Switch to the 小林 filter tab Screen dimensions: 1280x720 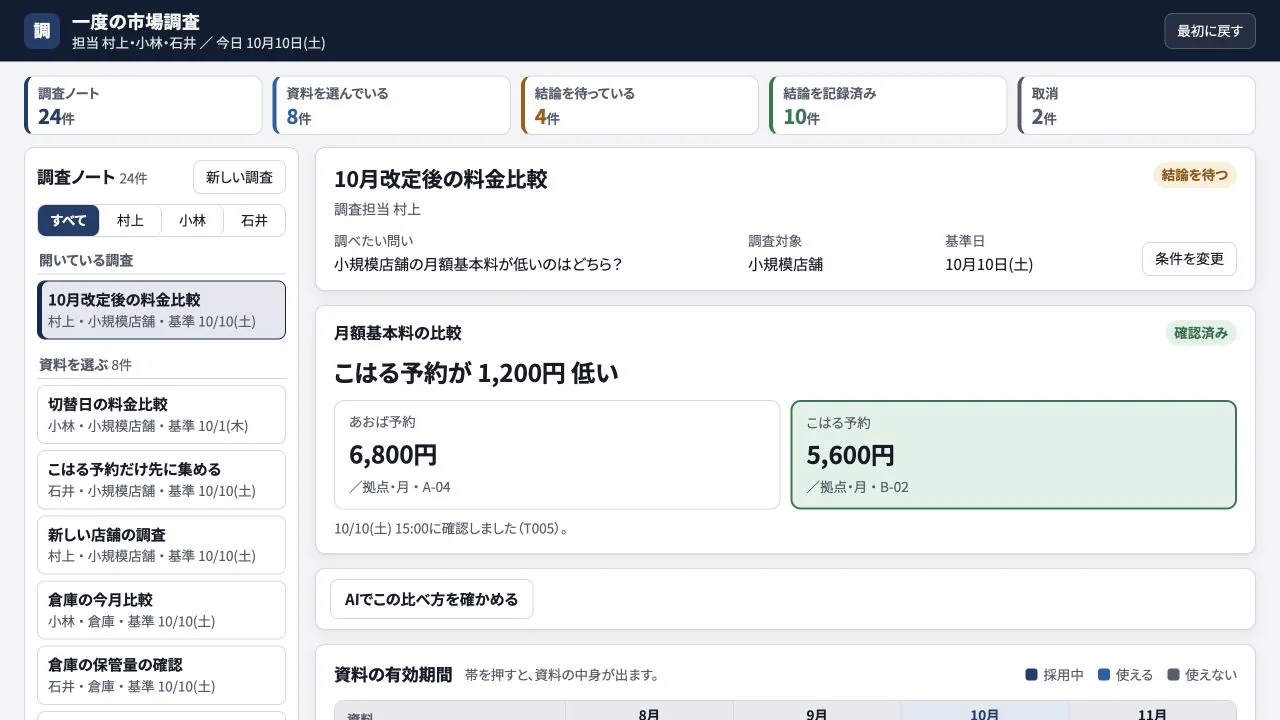pos(193,221)
